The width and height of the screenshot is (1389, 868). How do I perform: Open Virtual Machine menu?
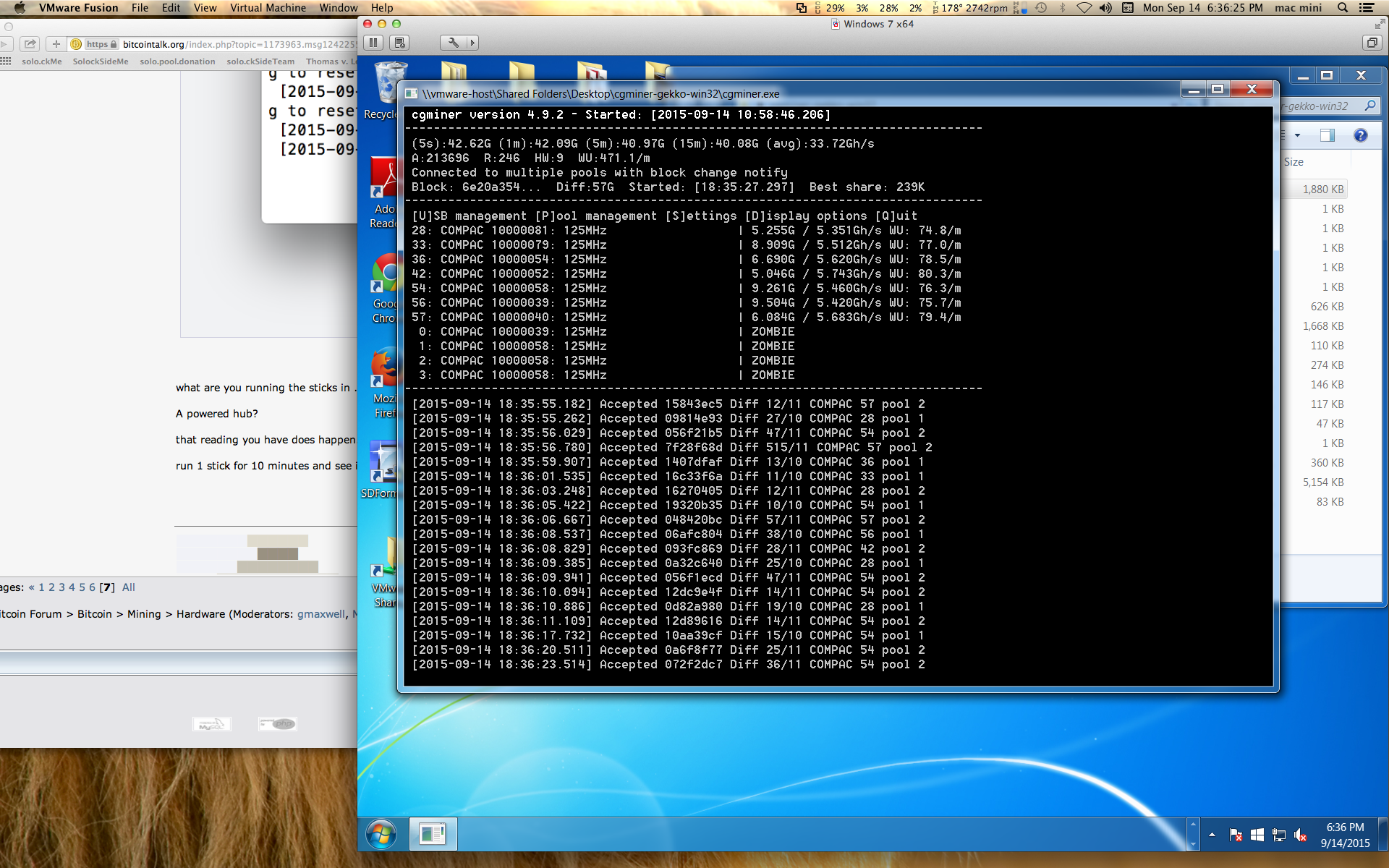(268, 8)
